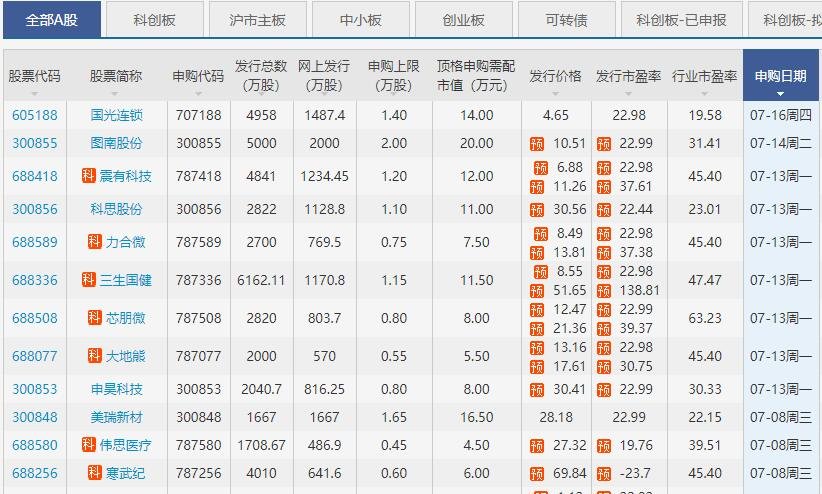Click 科 badge icon beside 三生国健

click(89, 279)
